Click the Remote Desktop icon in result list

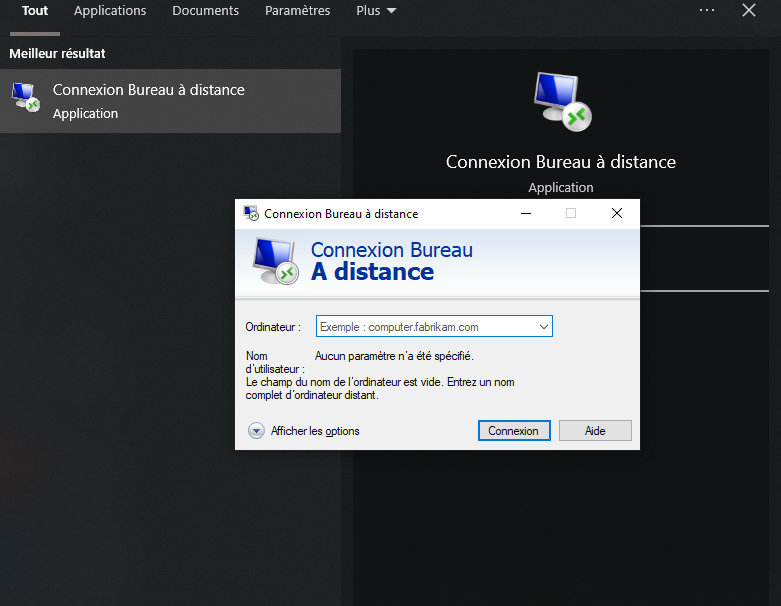25,97
